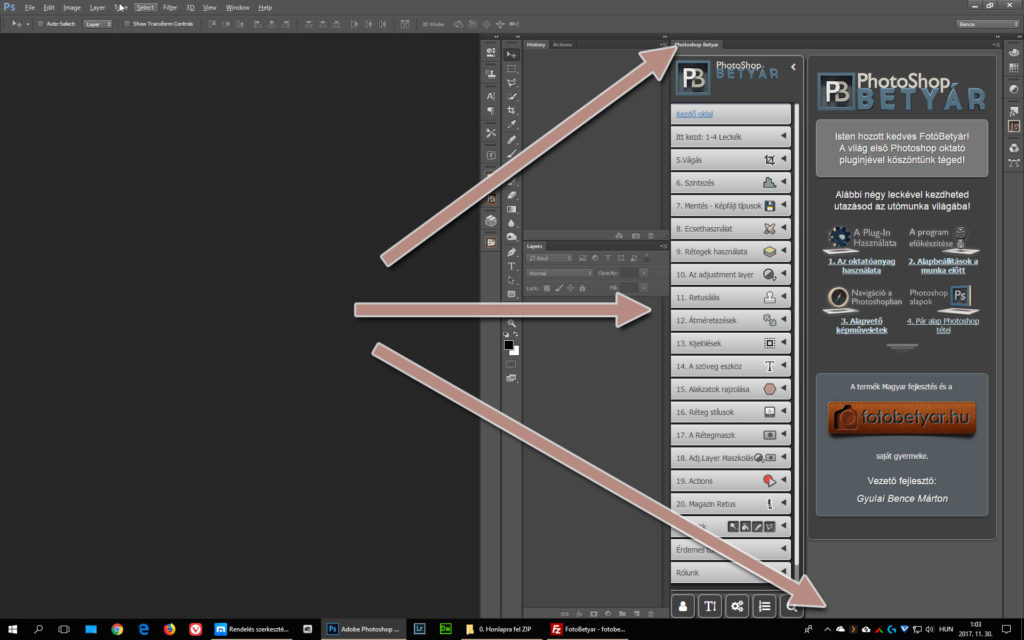
Task: Toggle the lock all icon in the Layers panel
Action: tap(583, 288)
